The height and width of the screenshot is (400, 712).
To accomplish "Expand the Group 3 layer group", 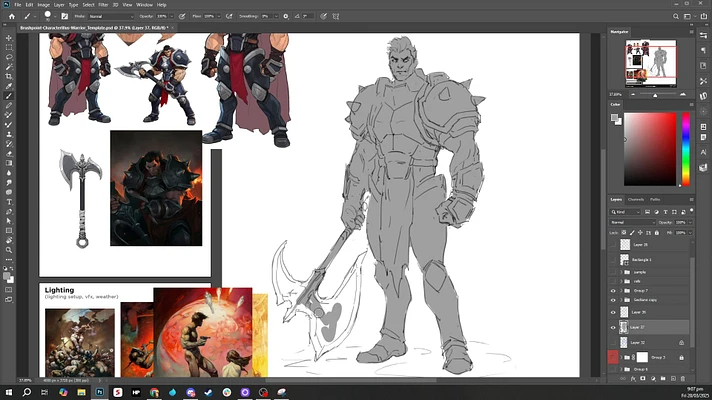I will [621, 357].
